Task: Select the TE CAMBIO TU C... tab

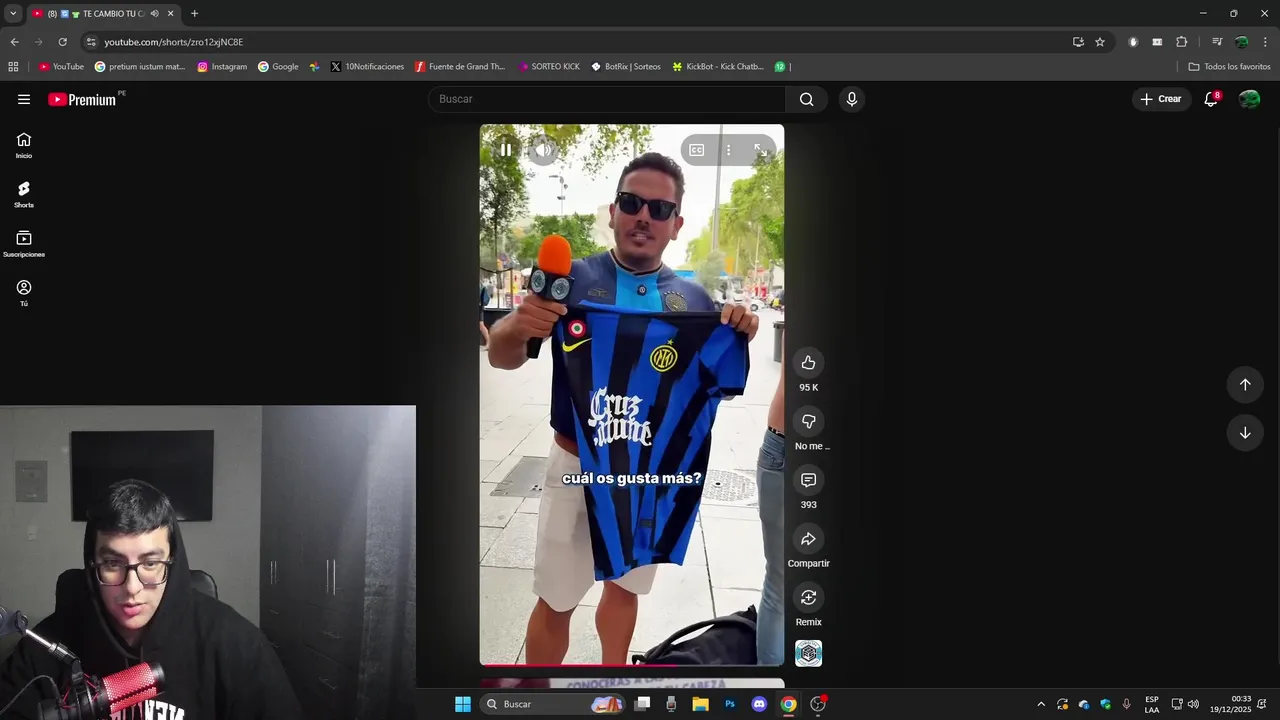Action: tap(104, 14)
